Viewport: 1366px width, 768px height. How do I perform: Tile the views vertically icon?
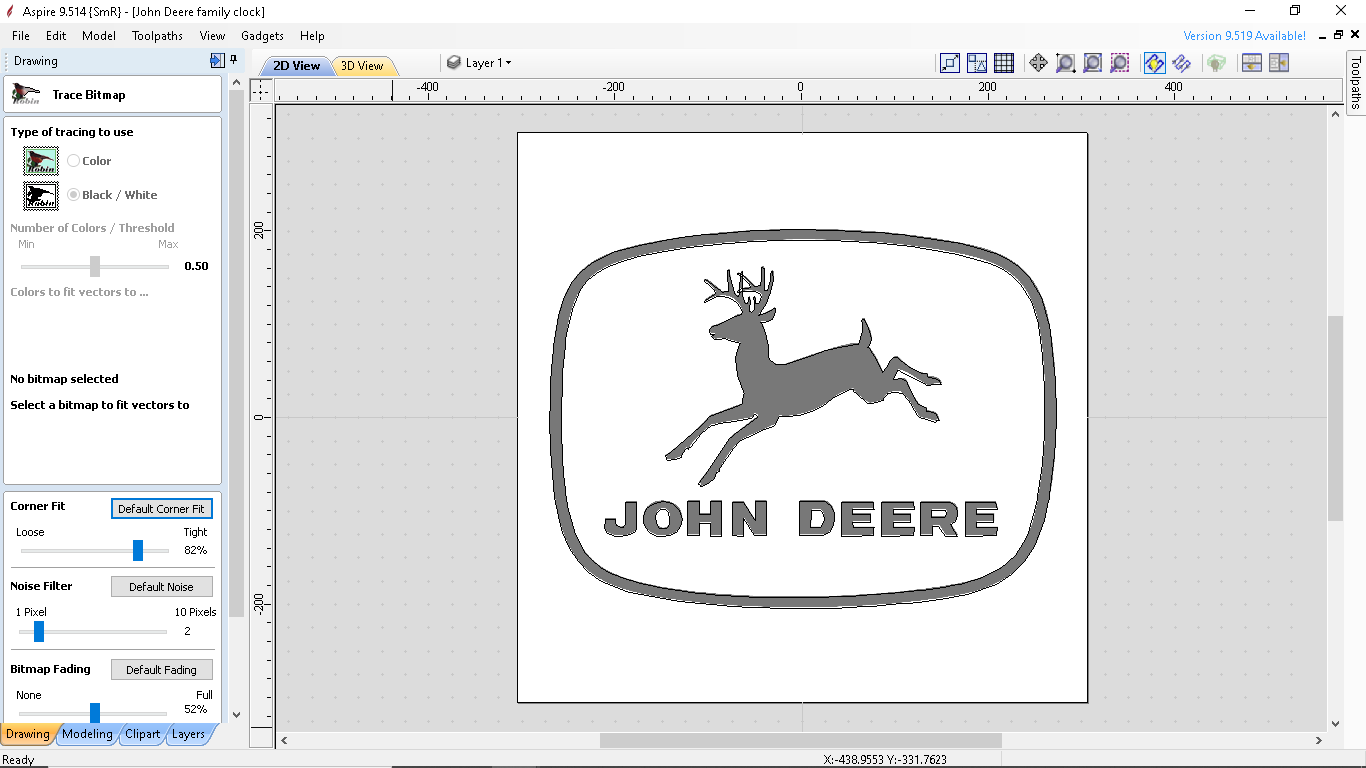(1278, 63)
